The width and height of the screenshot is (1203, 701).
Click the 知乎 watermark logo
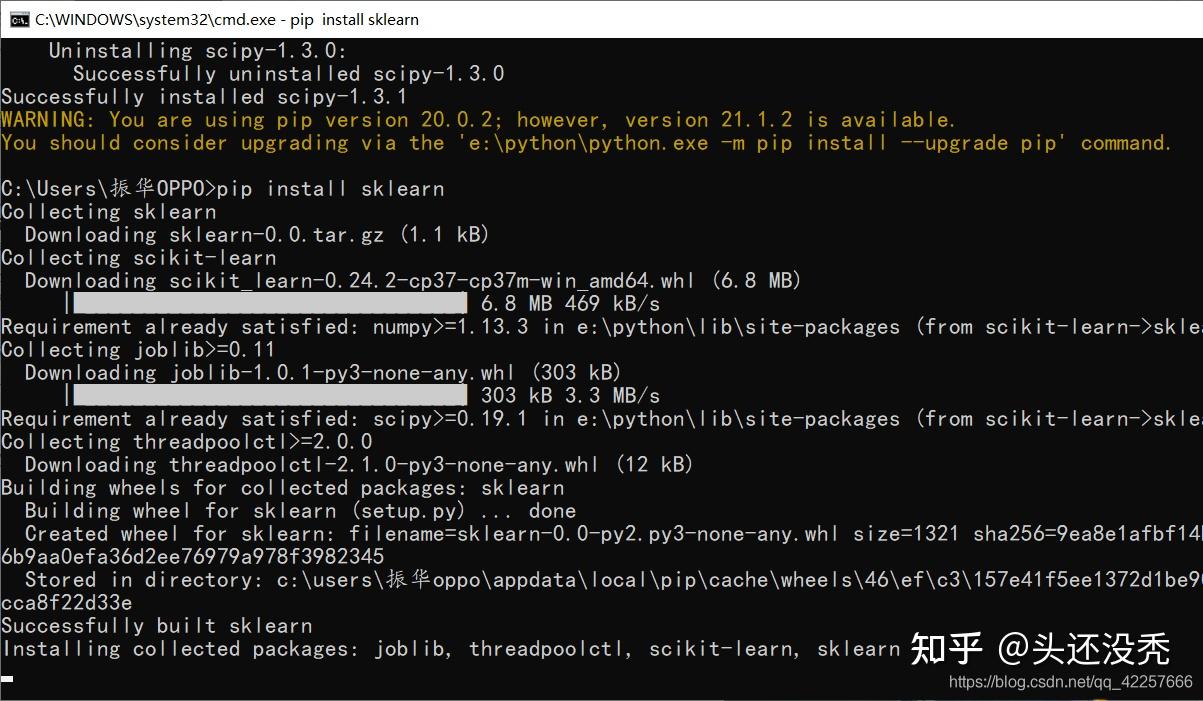point(947,650)
